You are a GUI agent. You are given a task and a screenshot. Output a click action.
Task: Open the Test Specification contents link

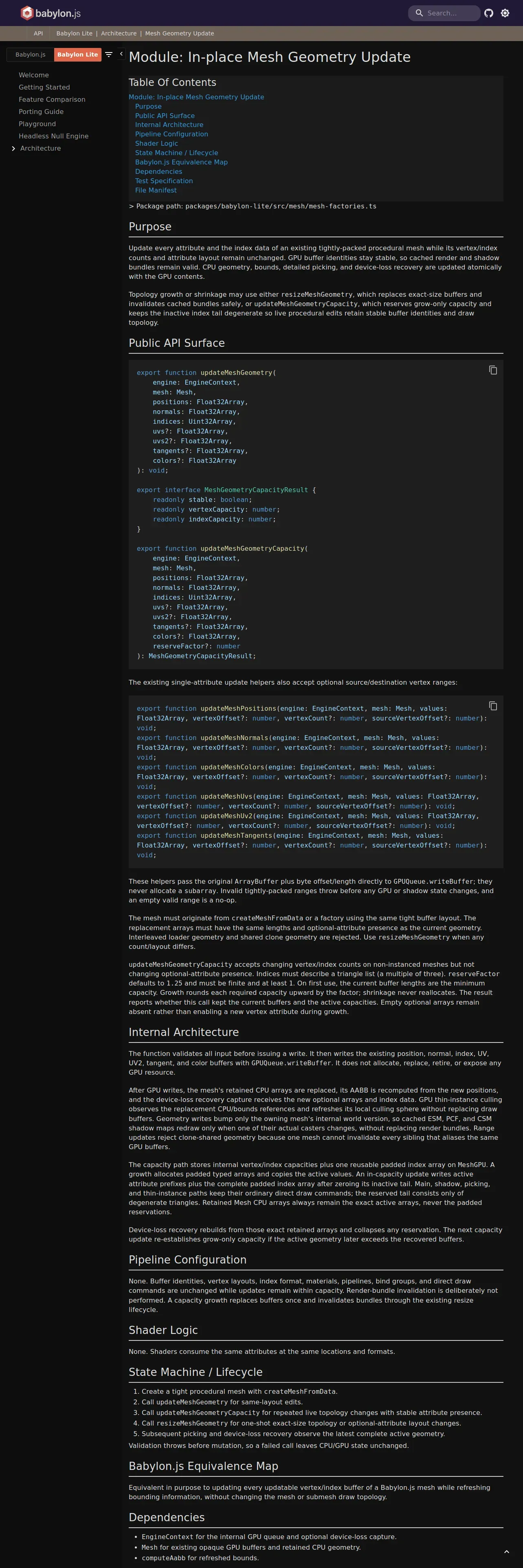(164, 181)
